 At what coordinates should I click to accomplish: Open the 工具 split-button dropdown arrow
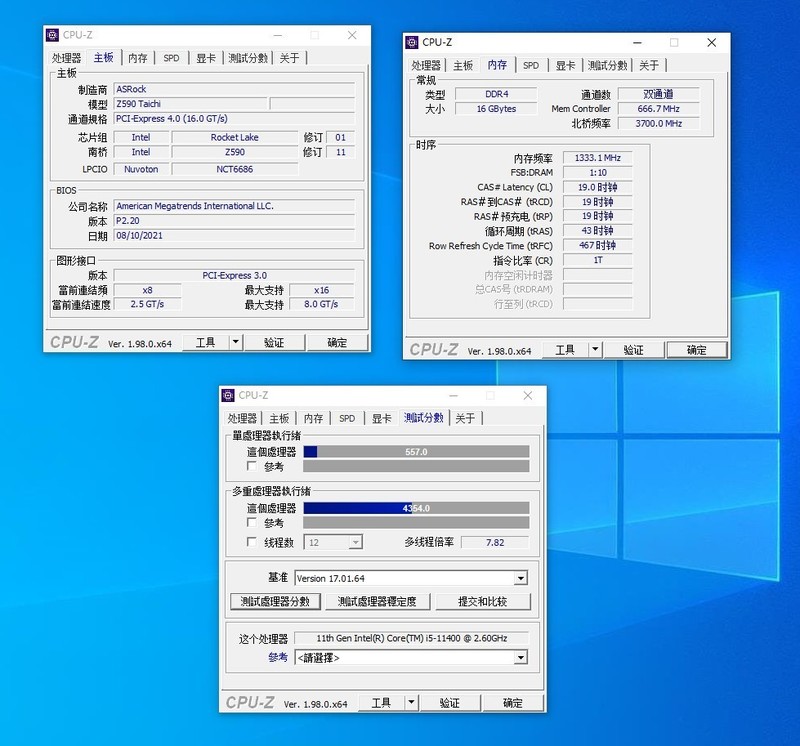pos(411,702)
